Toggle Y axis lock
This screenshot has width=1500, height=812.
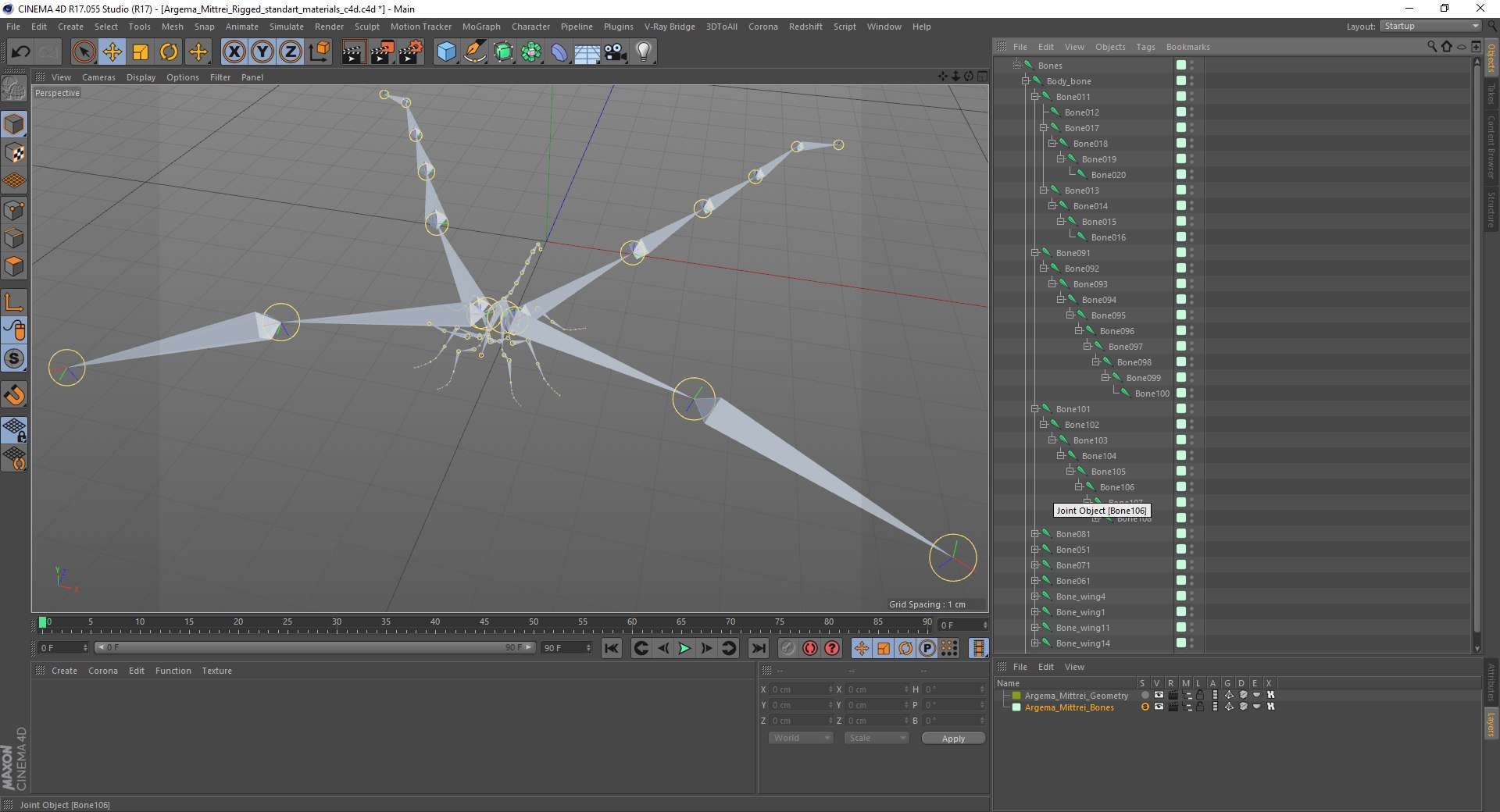(x=262, y=52)
